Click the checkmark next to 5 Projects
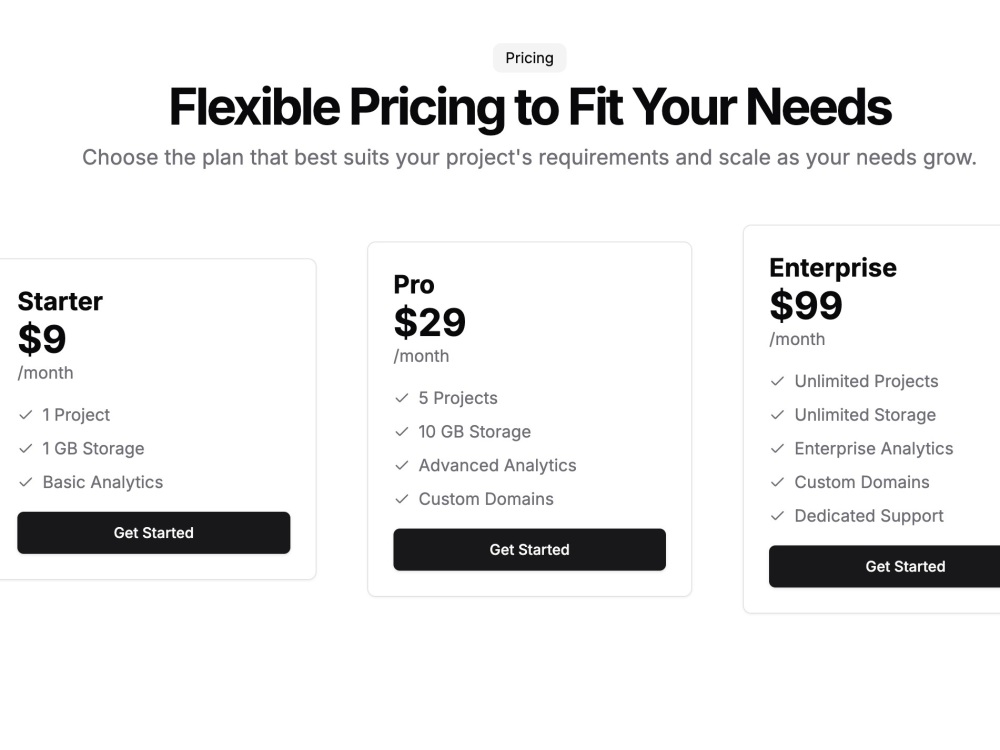The image size is (1000, 750). pyautogui.click(x=402, y=399)
